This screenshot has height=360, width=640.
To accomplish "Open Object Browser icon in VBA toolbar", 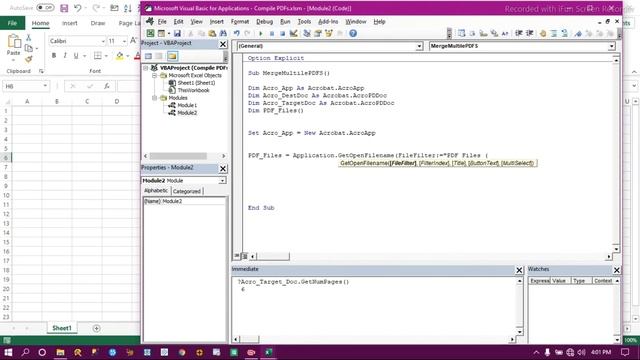I will [x=329, y=33].
